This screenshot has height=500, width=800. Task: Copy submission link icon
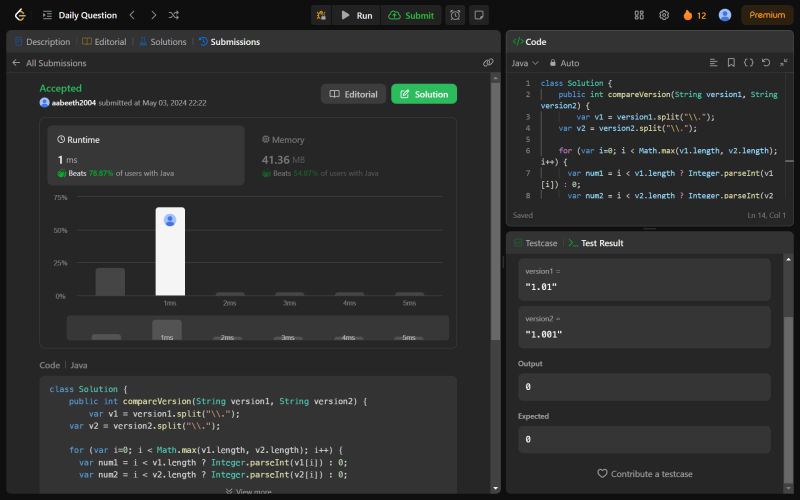[x=488, y=62]
